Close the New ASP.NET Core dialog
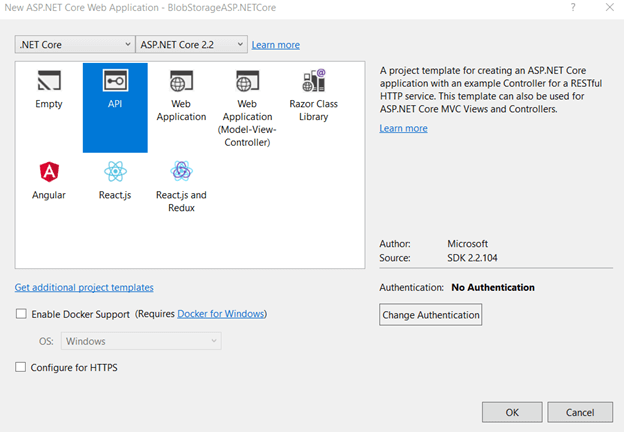 [609, 7]
